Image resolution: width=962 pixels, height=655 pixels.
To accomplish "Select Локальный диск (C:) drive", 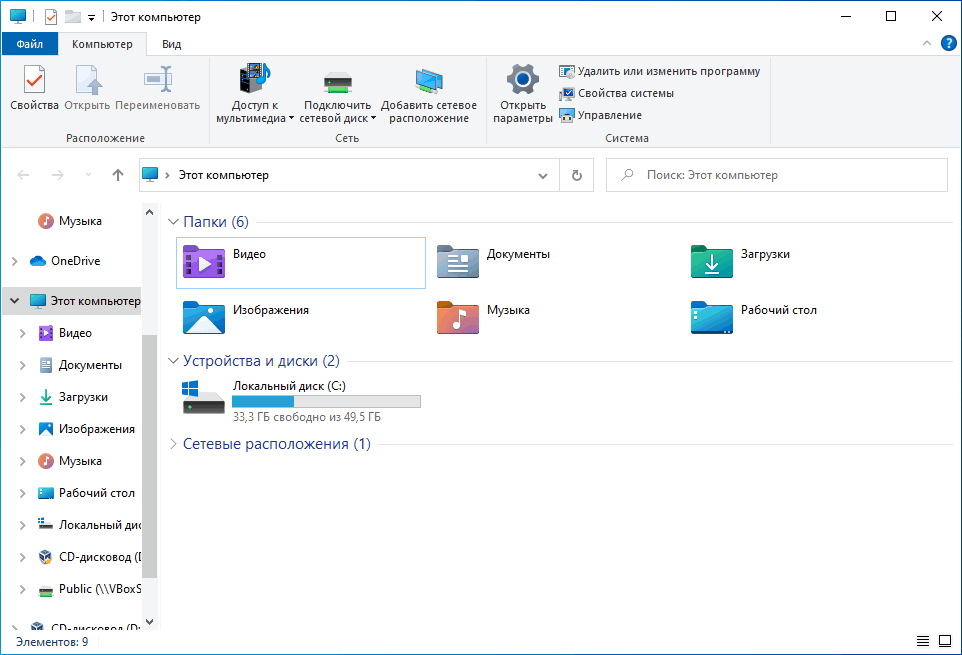I will tap(301, 400).
